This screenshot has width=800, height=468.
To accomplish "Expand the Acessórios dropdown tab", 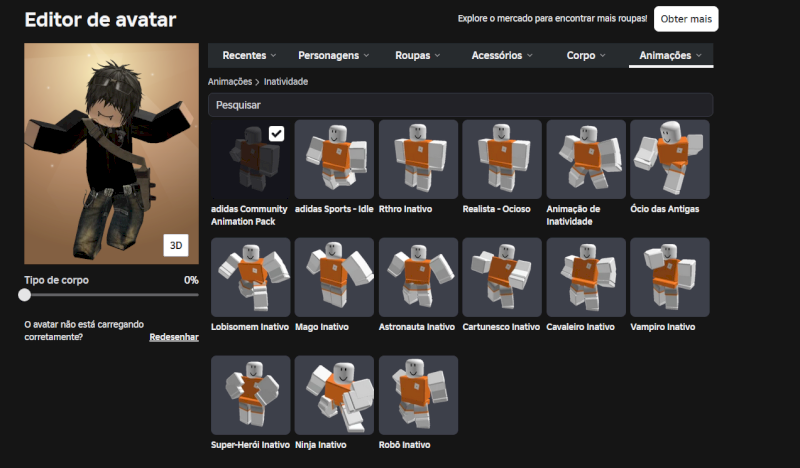I will coord(502,55).
